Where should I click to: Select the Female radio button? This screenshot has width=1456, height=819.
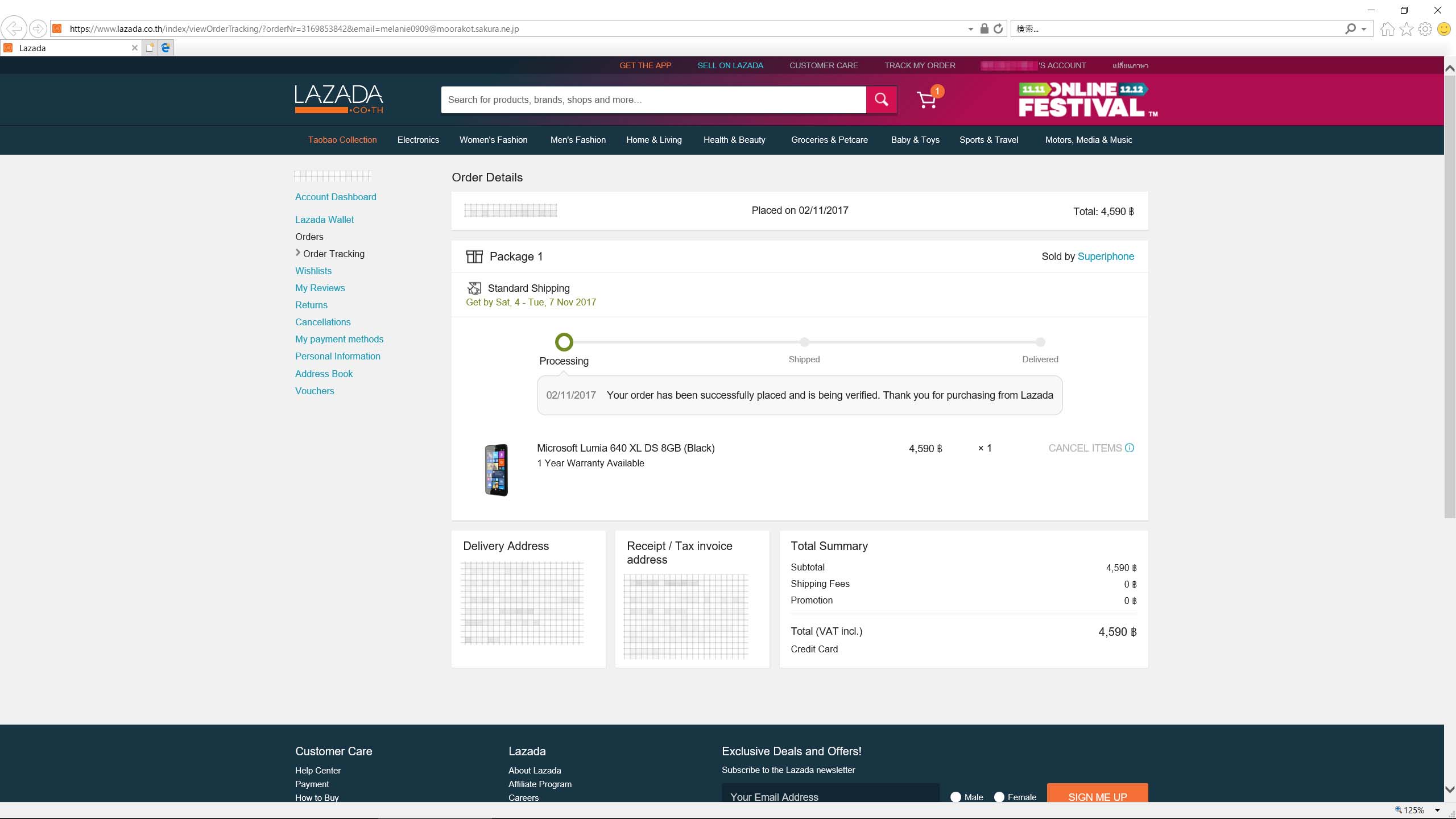[999, 797]
